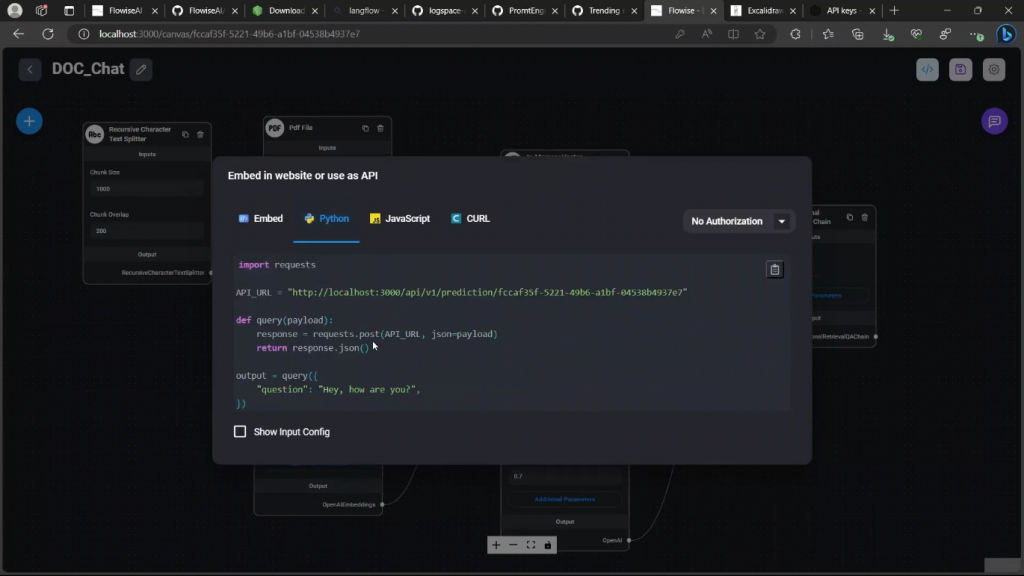1024x576 pixels.
Task: Go back with canvas back arrow
Action: click(30, 69)
